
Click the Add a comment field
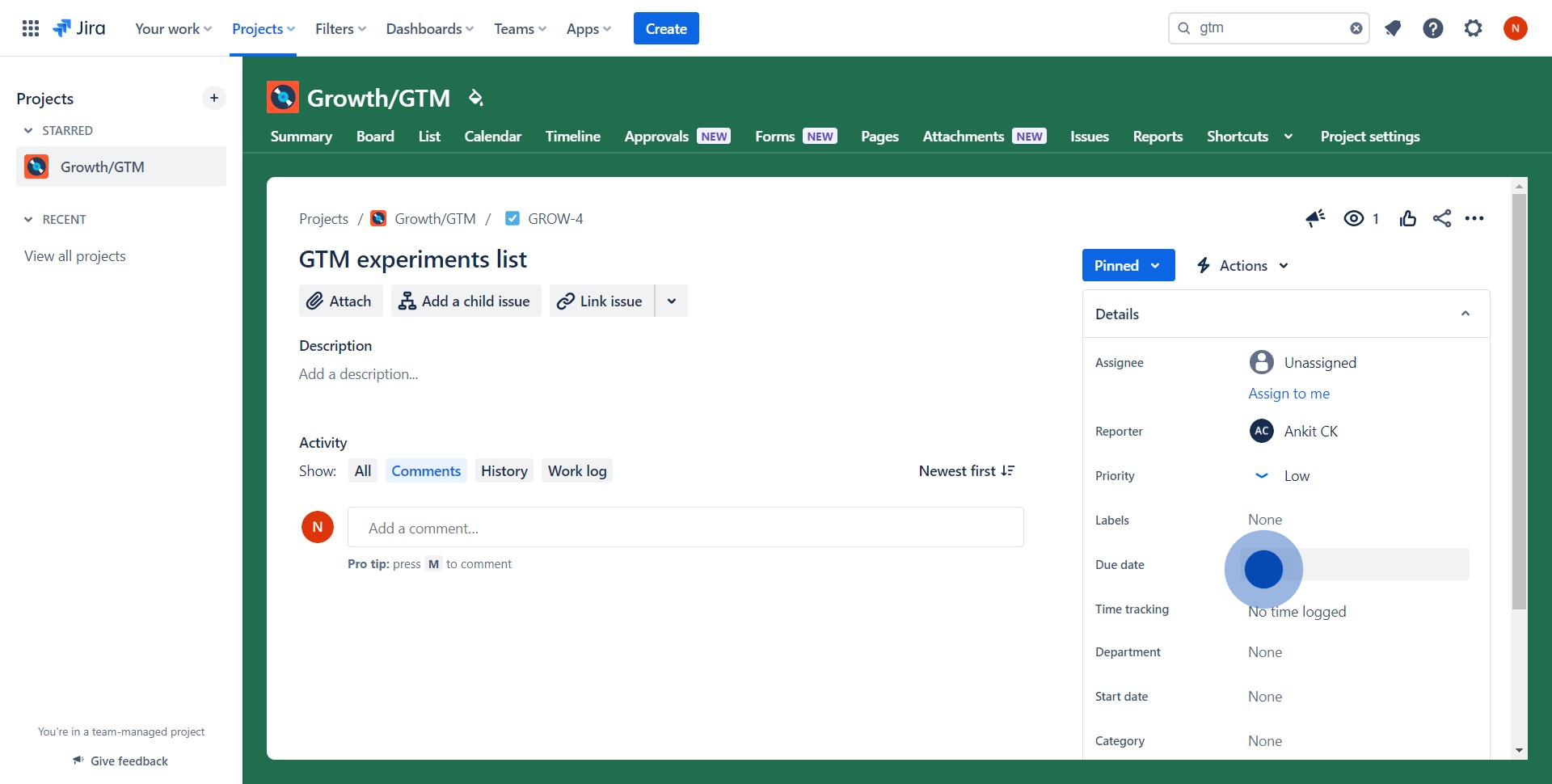(685, 528)
